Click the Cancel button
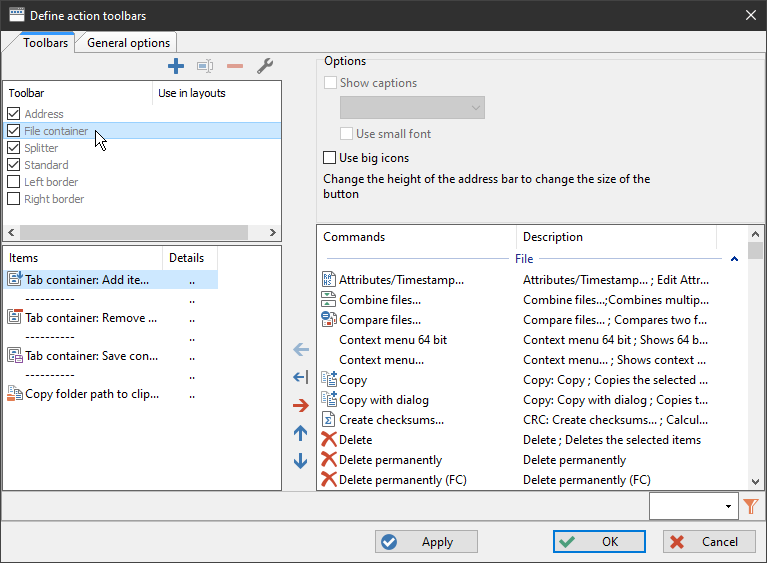 [709, 541]
